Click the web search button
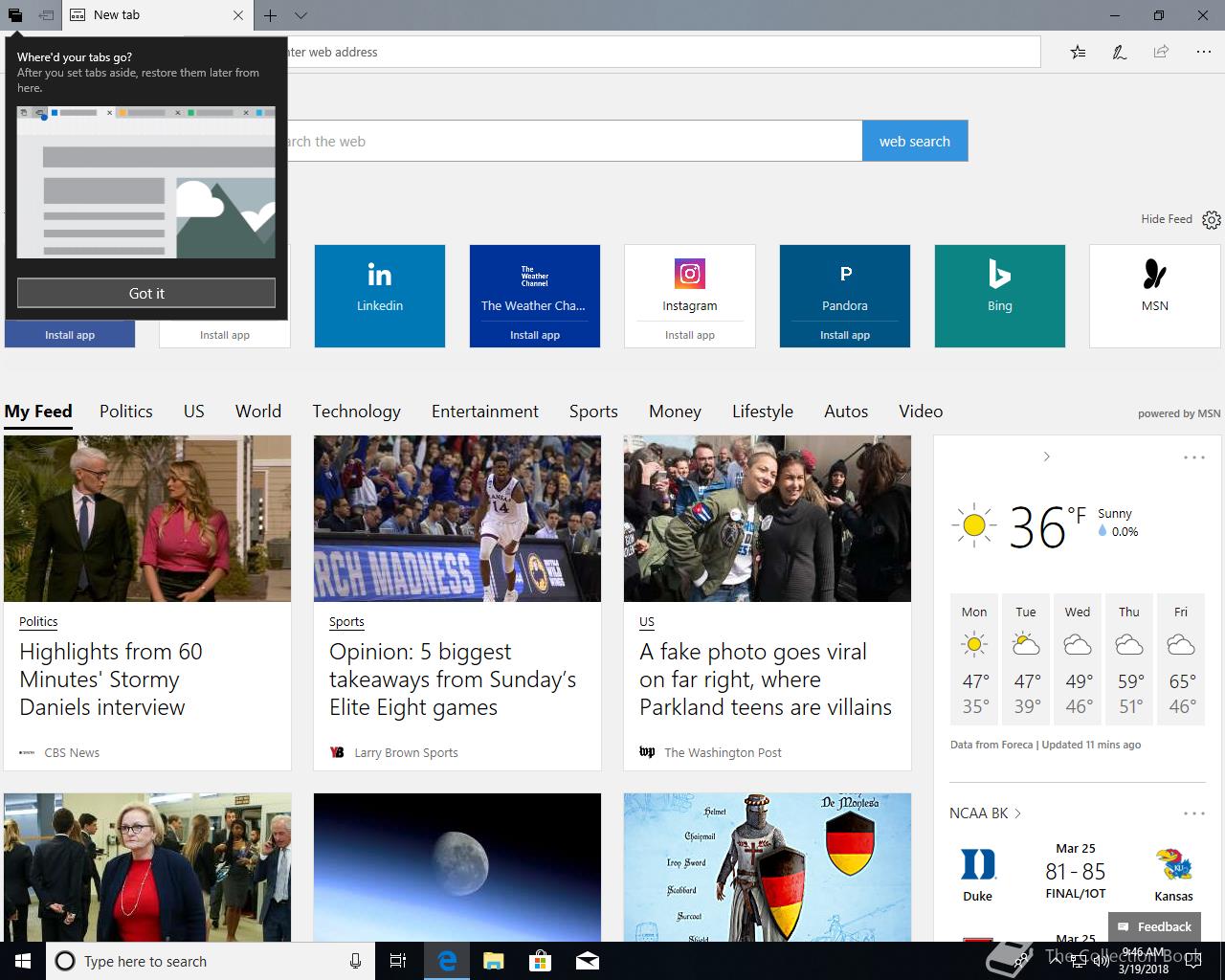1225x980 pixels. point(915,141)
